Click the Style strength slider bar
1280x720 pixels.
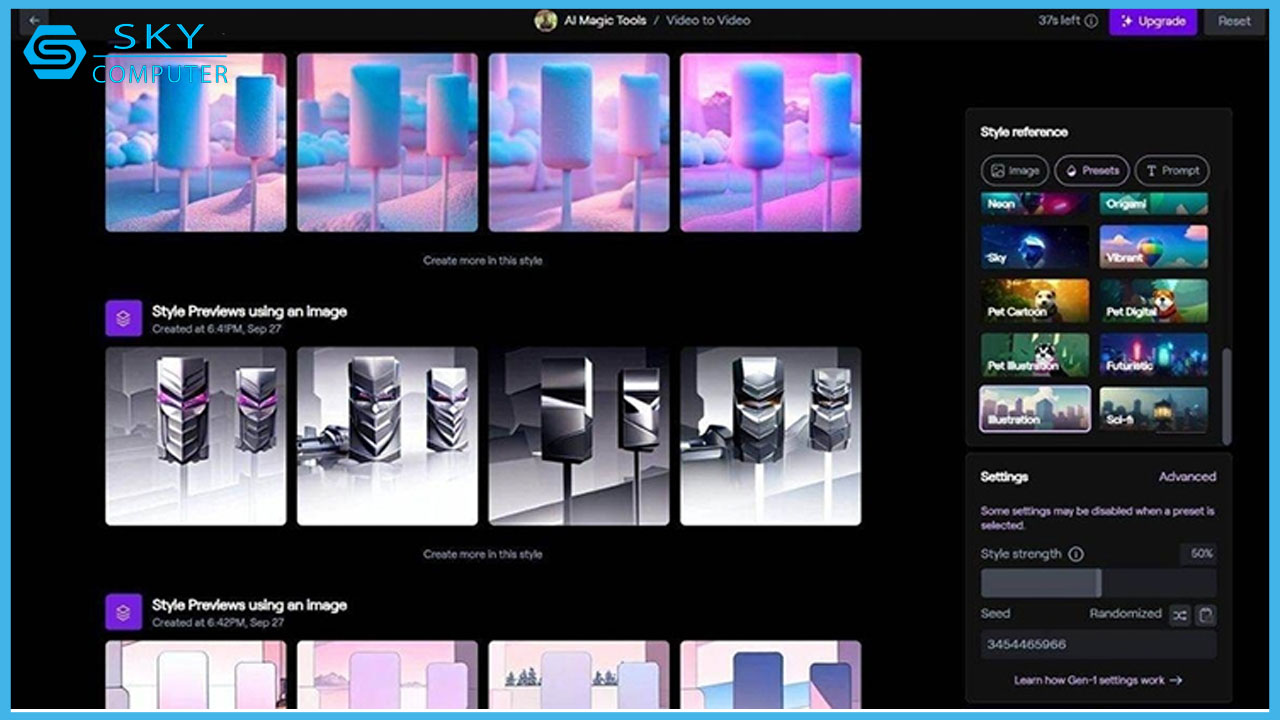coord(1098,583)
